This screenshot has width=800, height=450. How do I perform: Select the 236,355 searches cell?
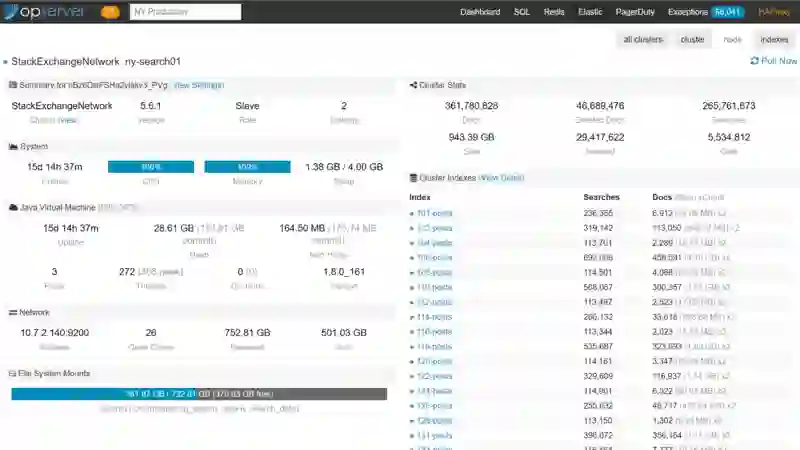(598, 213)
